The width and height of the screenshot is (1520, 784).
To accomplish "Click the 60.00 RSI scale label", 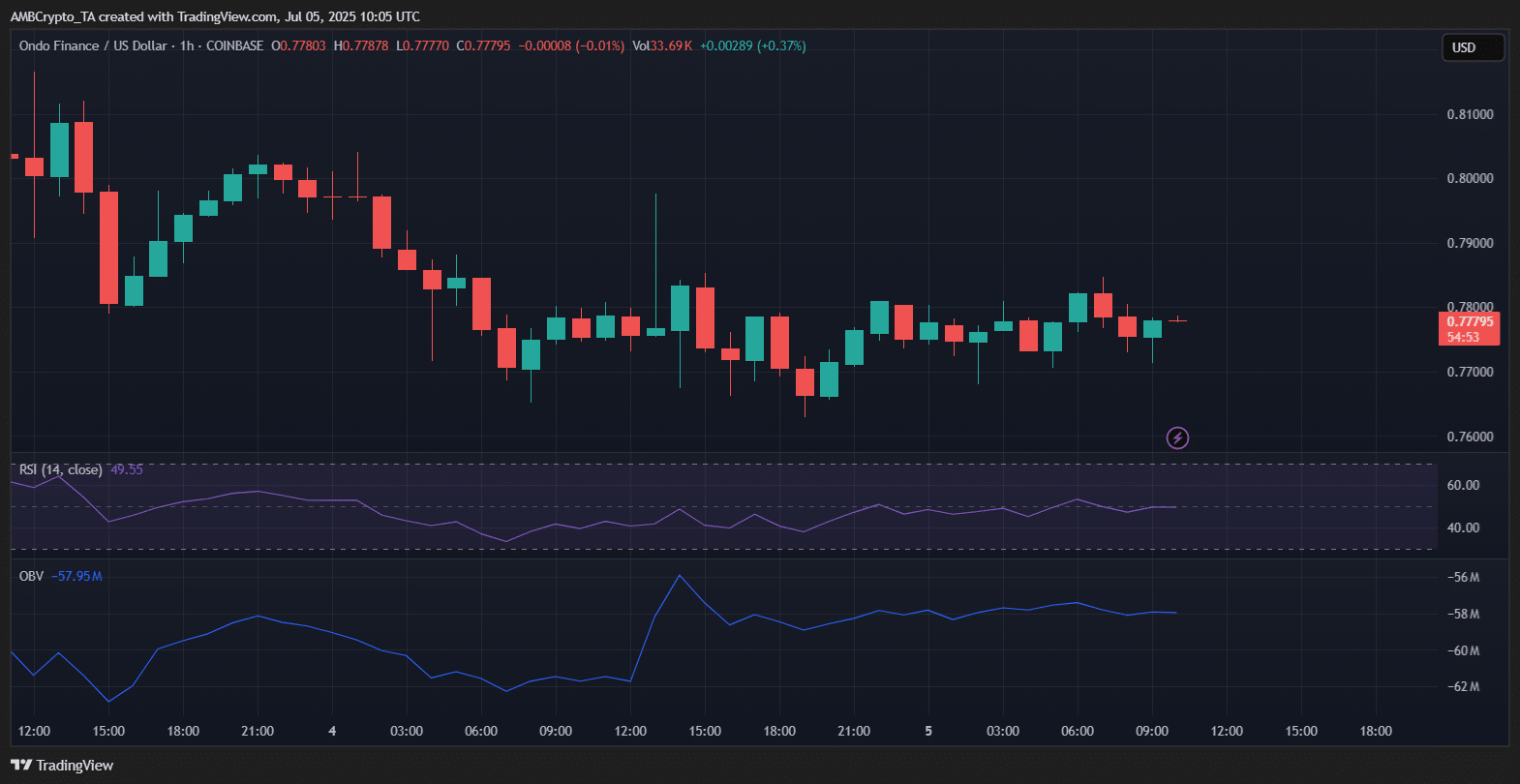I will (1463, 485).
